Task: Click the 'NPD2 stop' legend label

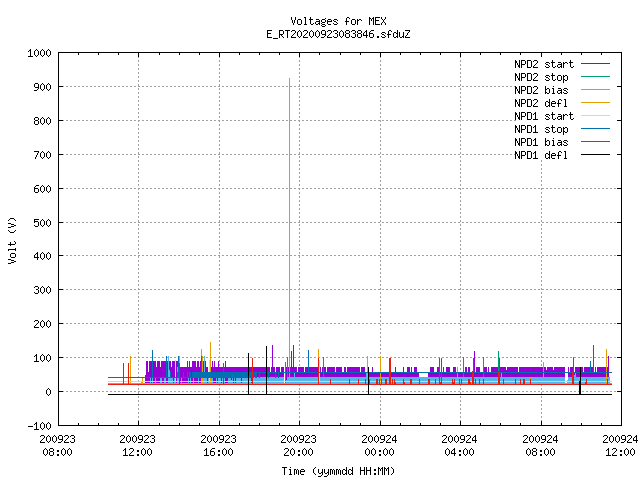Action: (541, 77)
